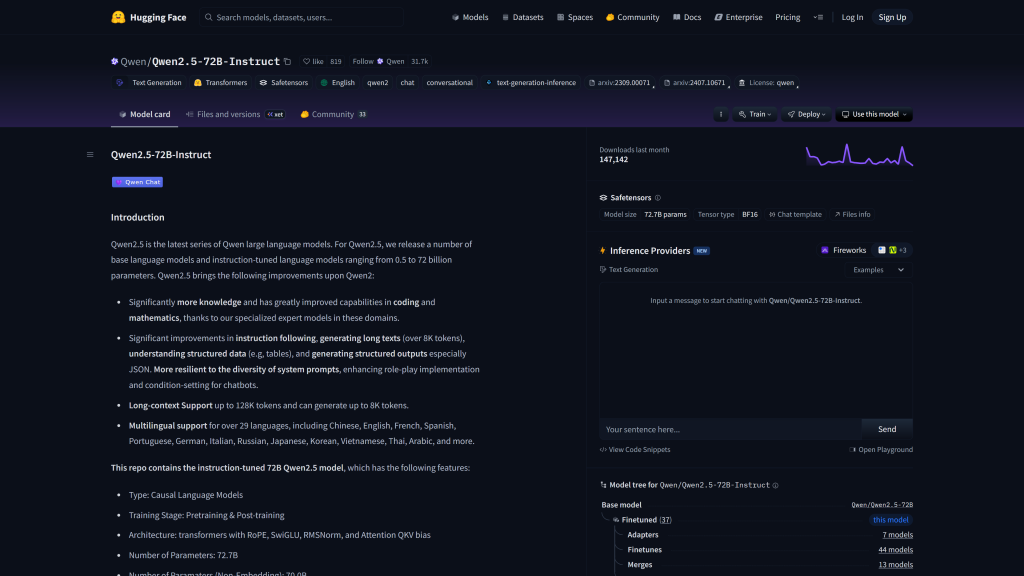Screen dimensions: 1024x576
Task: Click the Finetuned (37) tree row
Action: tap(641, 520)
